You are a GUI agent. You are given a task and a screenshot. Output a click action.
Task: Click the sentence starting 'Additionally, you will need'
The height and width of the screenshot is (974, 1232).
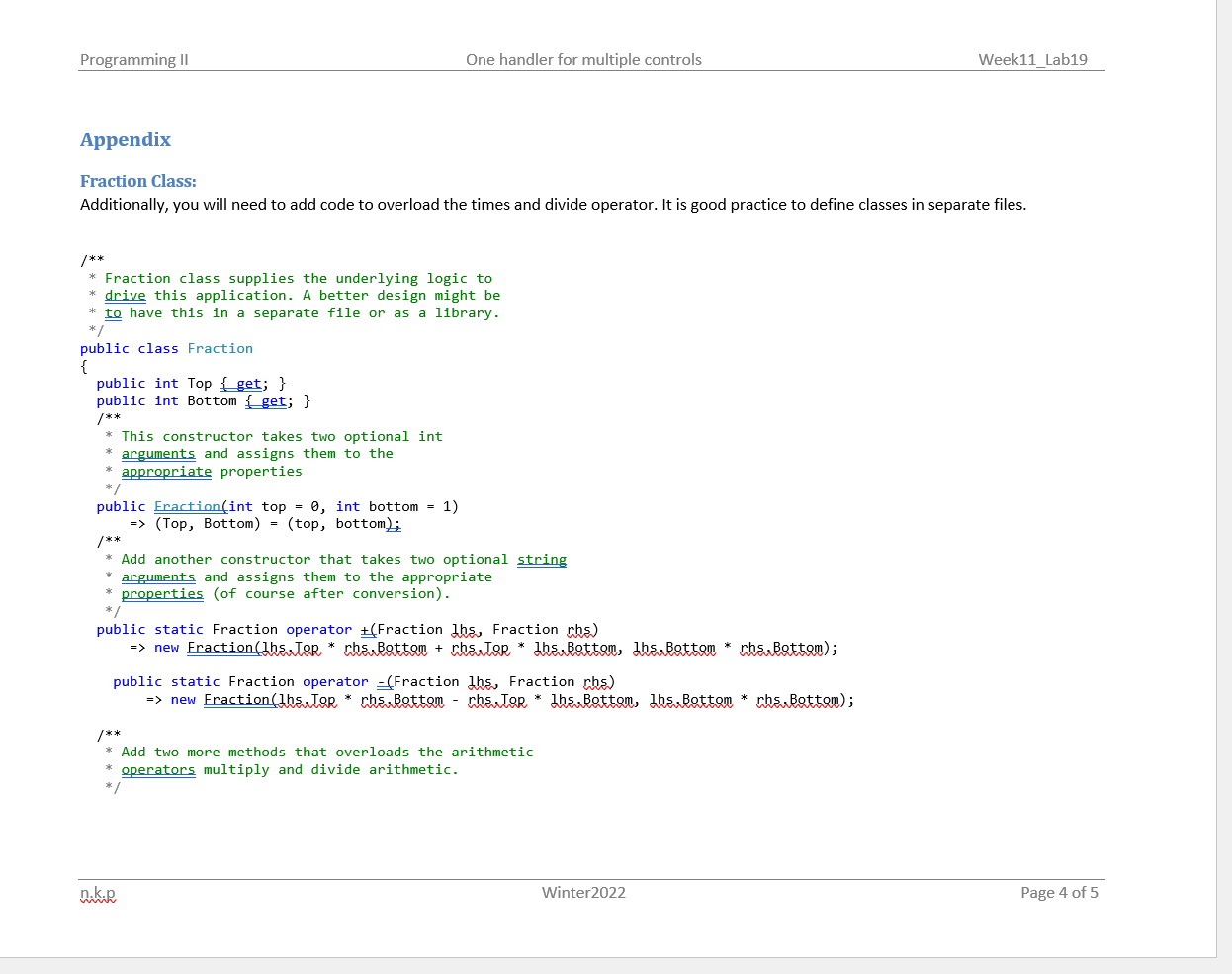point(553,205)
